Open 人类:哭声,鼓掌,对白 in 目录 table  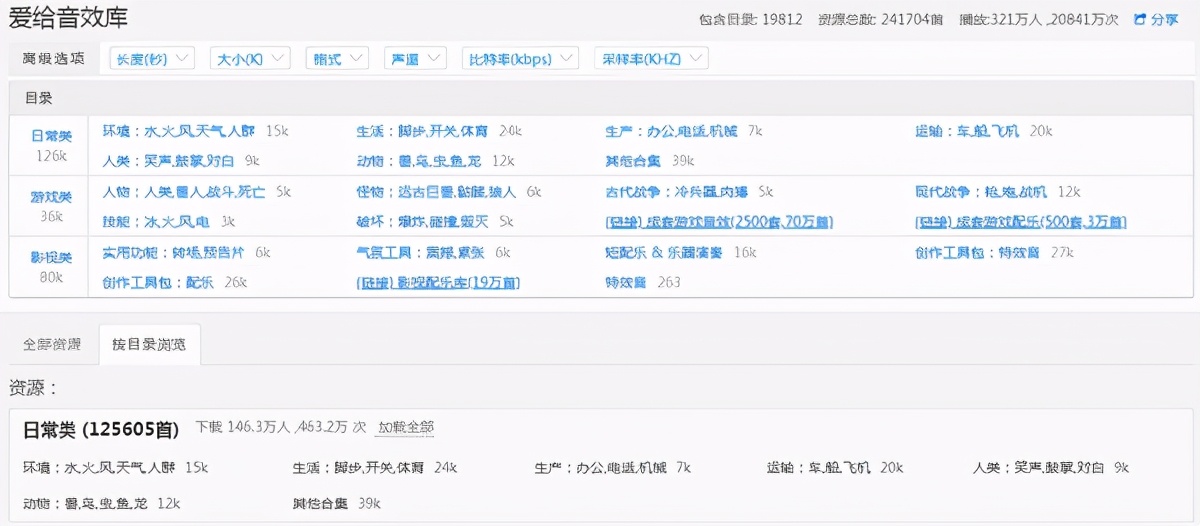pos(168,160)
